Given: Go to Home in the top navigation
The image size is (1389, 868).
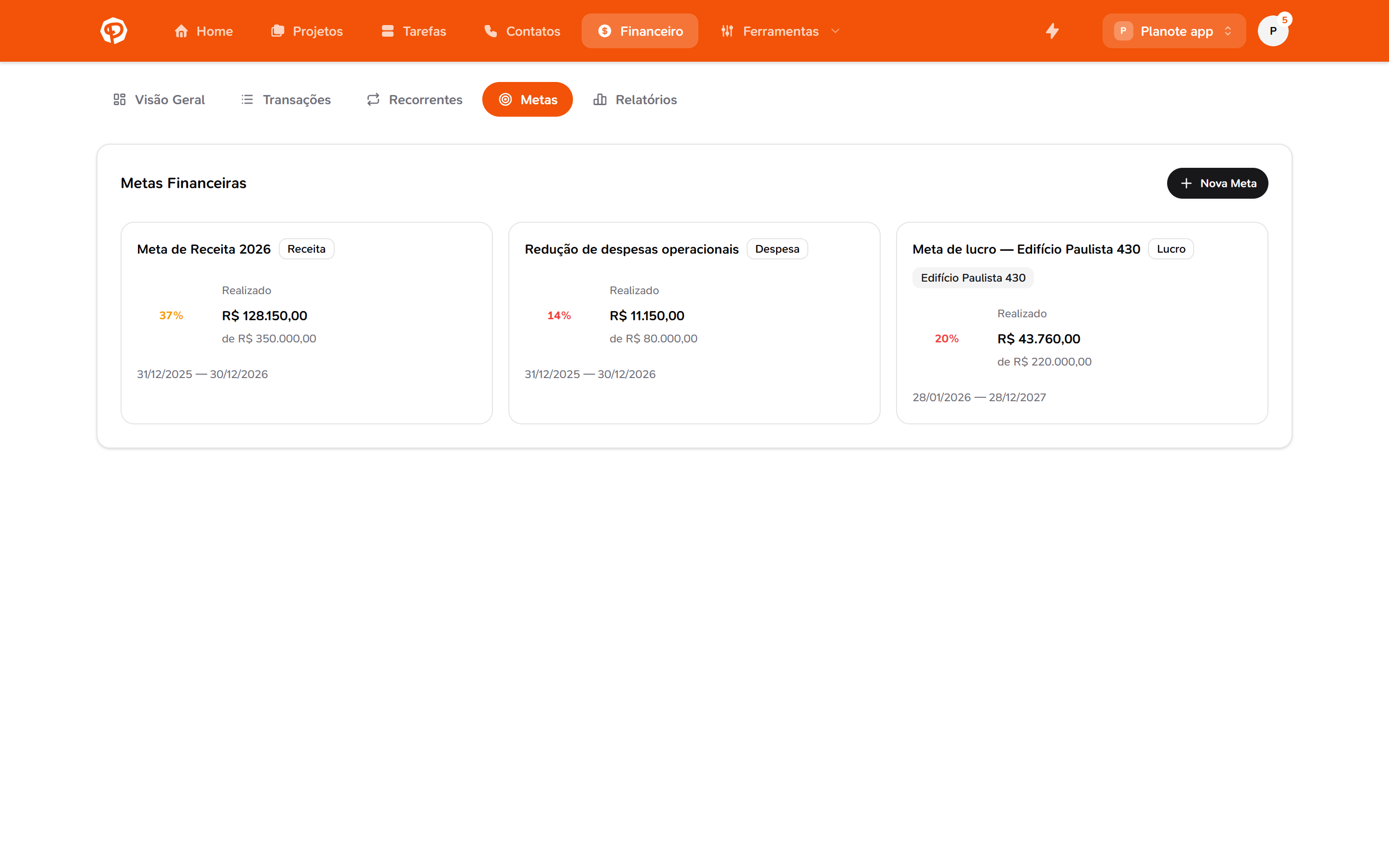Looking at the screenshot, I should point(204,31).
